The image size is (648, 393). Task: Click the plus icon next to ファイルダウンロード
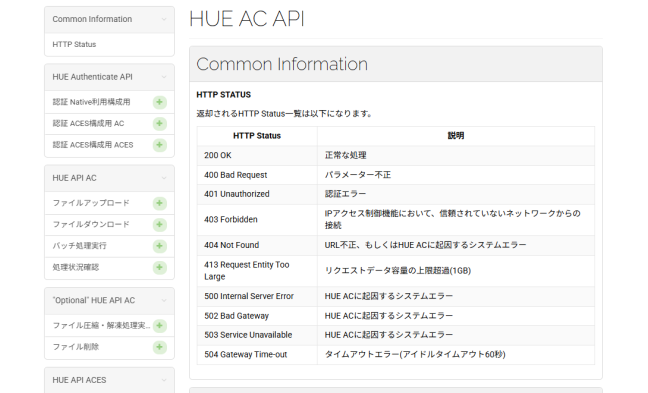[x=160, y=225]
